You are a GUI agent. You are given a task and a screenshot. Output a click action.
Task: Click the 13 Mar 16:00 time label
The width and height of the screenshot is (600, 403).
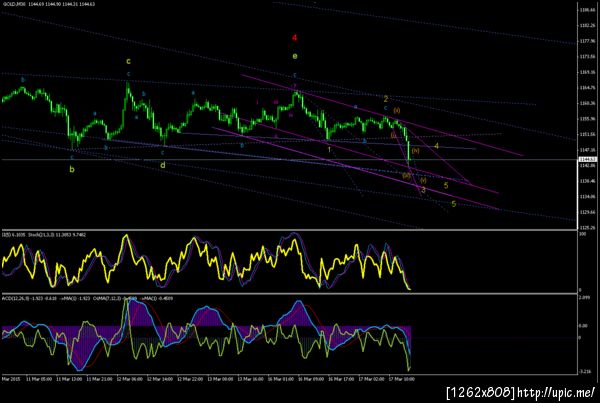coord(251,379)
